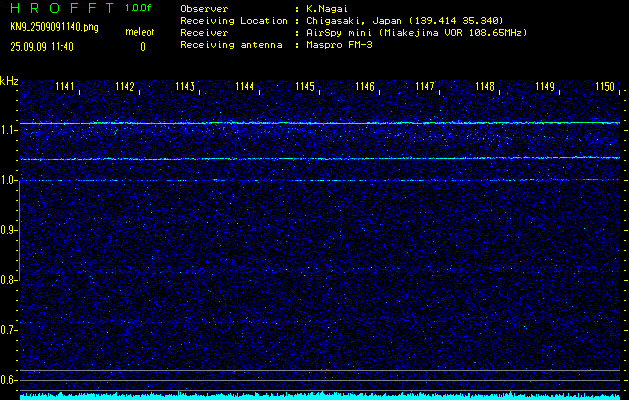Click antenna Maspro FM-3 text

tap(339, 45)
